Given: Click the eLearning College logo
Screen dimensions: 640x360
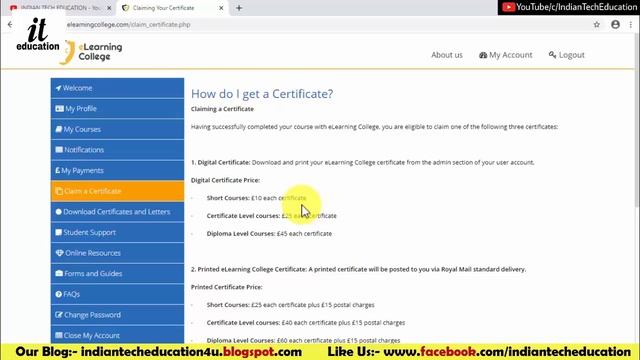Looking at the screenshot, I should (92, 52).
